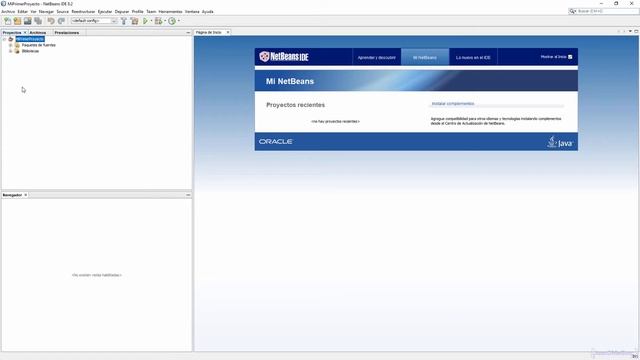Image resolution: width=640 pixels, height=360 pixels.
Task: Close the Navegador panel
Action: click(26, 195)
